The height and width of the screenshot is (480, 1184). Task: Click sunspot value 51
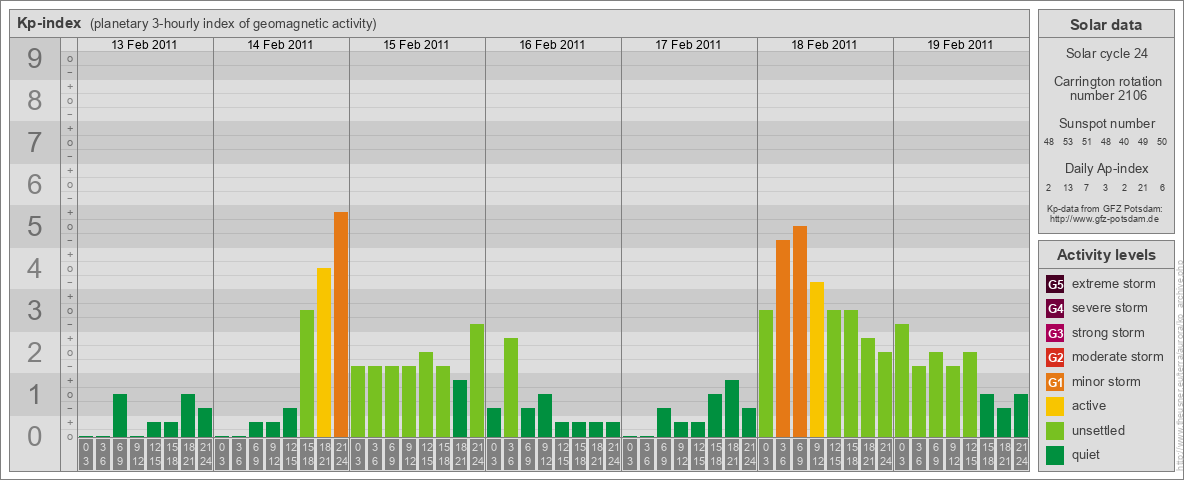[x=1087, y=142]
